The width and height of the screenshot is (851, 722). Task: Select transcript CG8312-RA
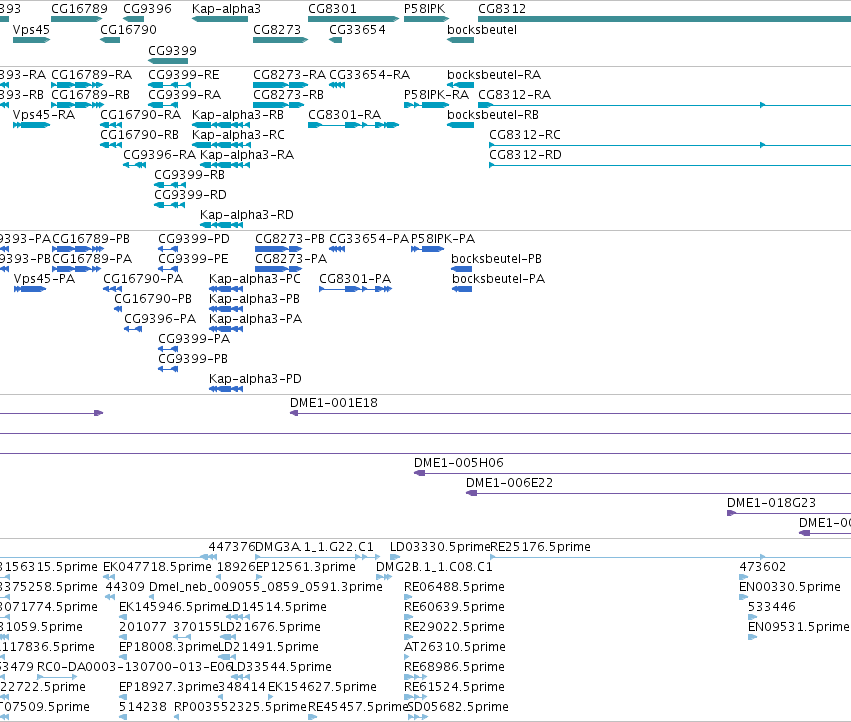(664, 105)
